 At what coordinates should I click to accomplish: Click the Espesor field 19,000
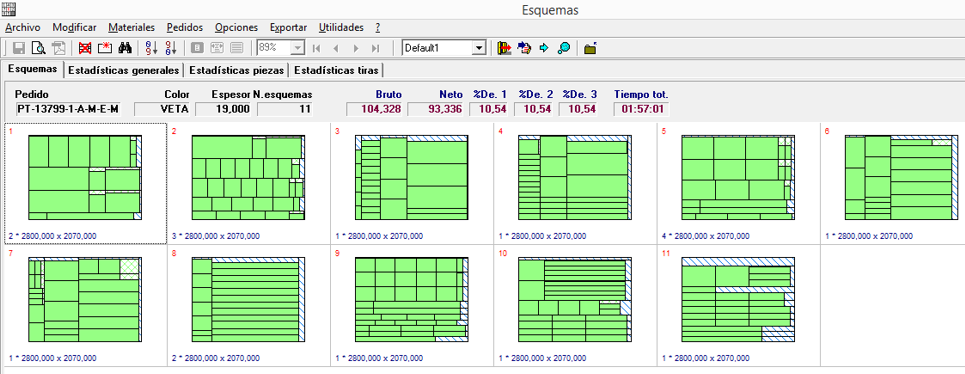[223, 109]
